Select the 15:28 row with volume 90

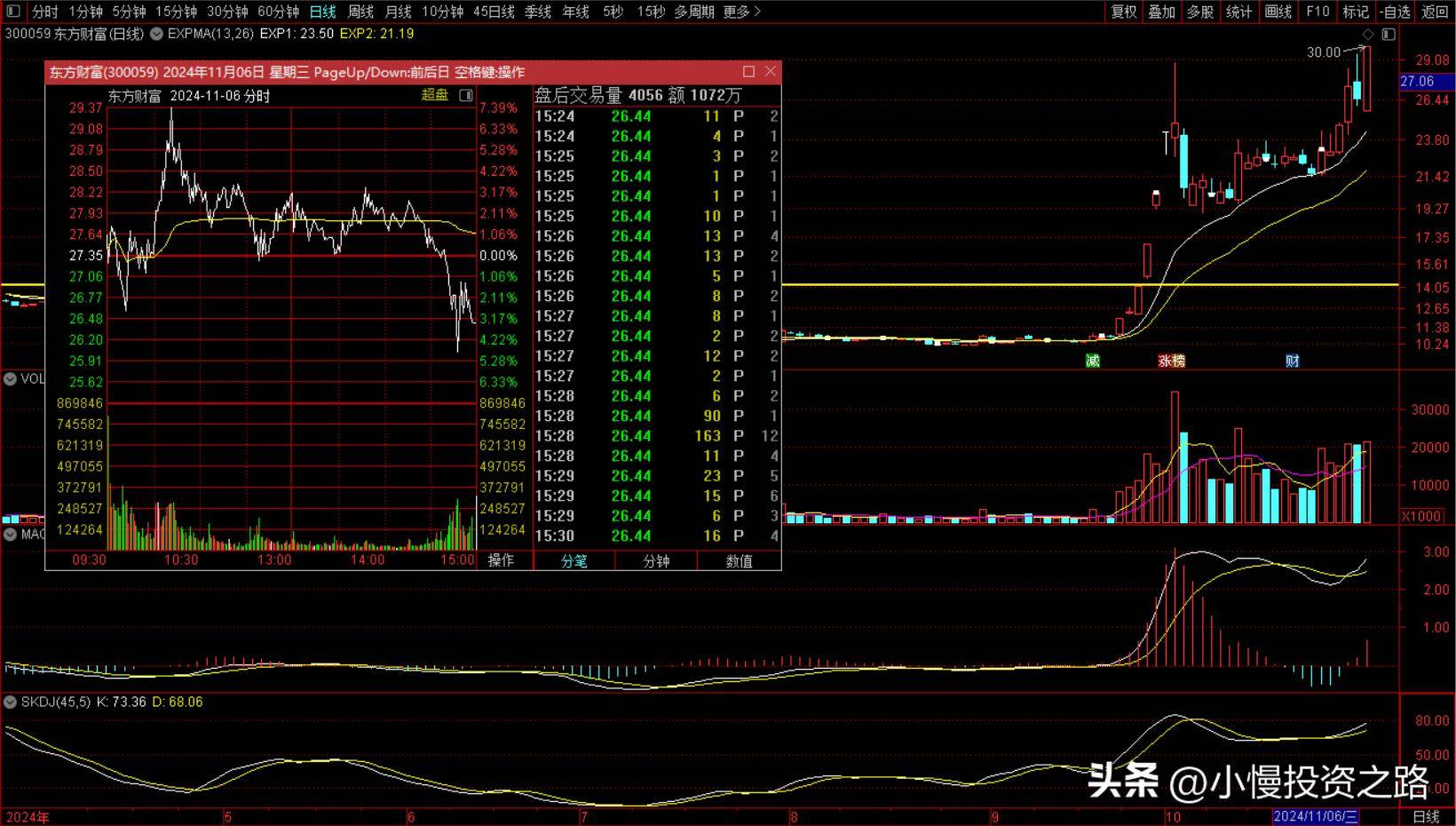tap(657, 416)
